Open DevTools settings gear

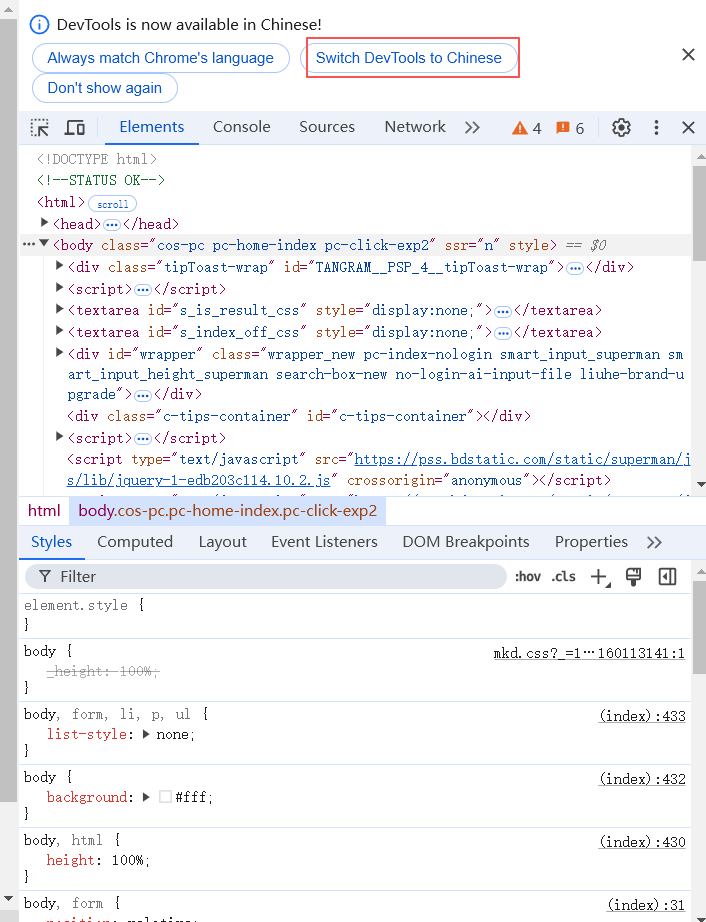pos(621,128)
